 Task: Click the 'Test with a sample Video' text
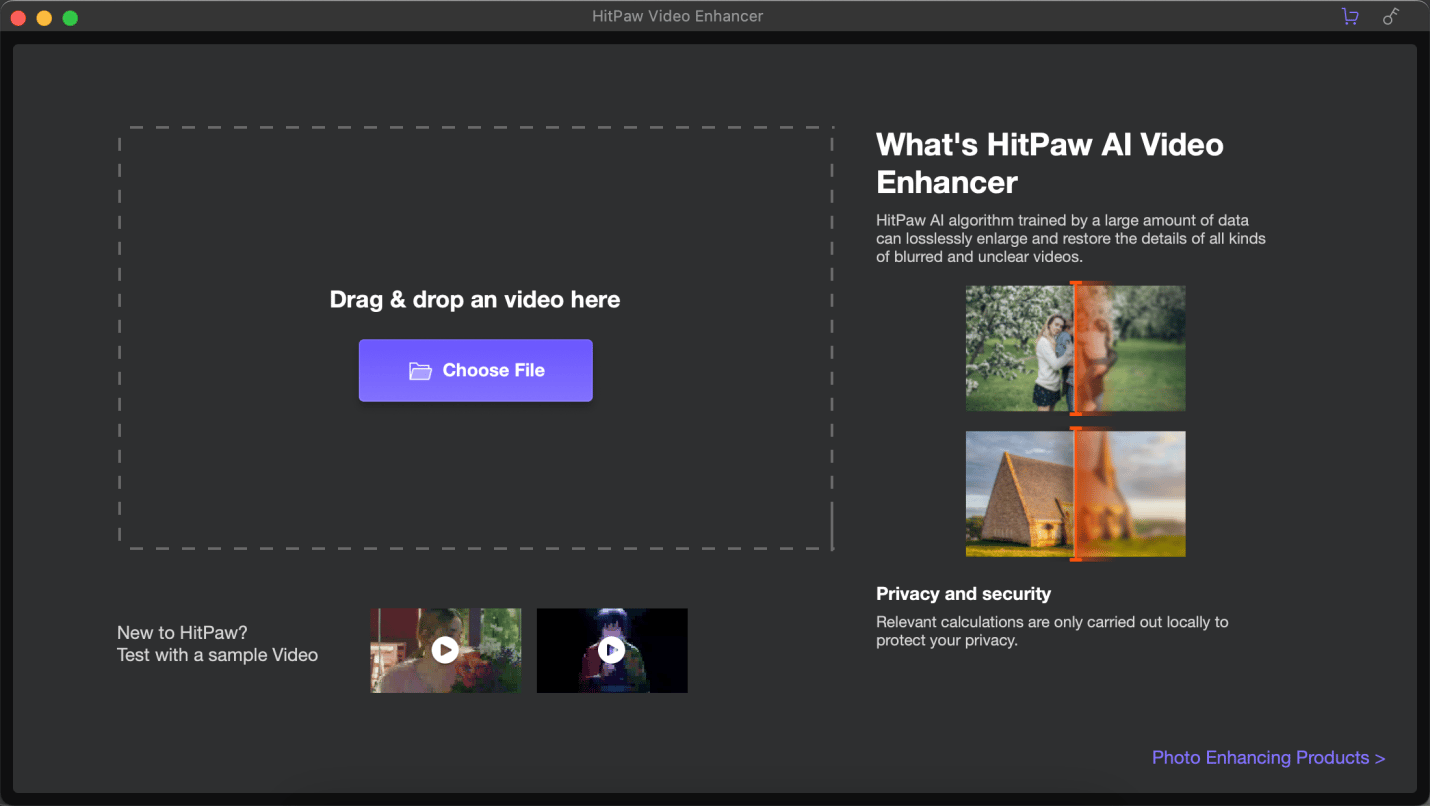(x=217, y=656)
